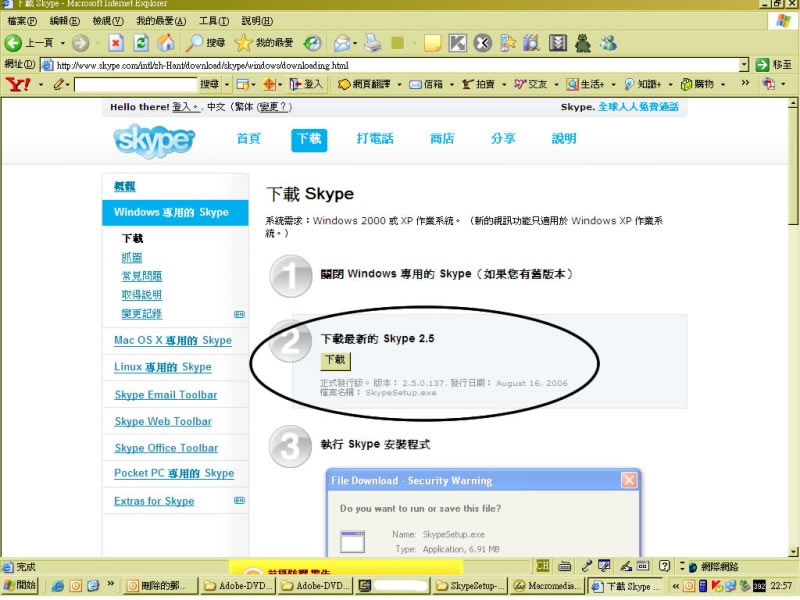This screenshot has height=600, width=800.
Task: Open the 檢視(V) menu
Action: [x=108, y=21]
